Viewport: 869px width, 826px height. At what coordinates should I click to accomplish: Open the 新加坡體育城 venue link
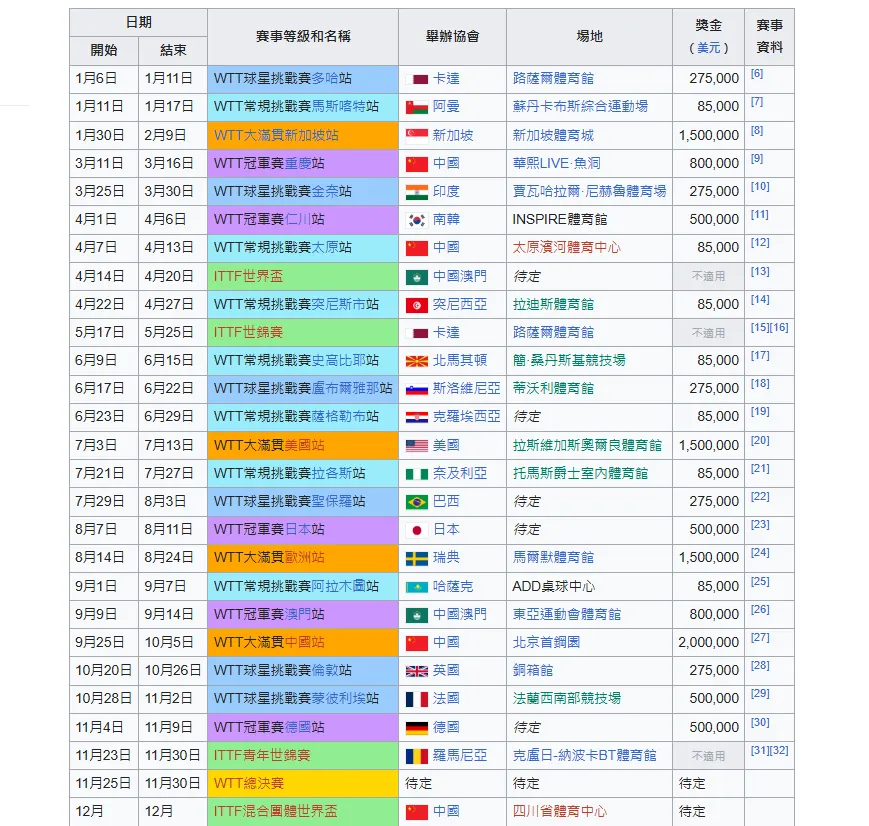(x=552, y=135)
